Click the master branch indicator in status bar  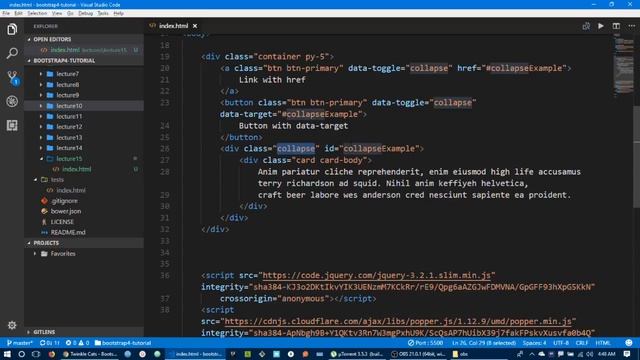point(20,343)
